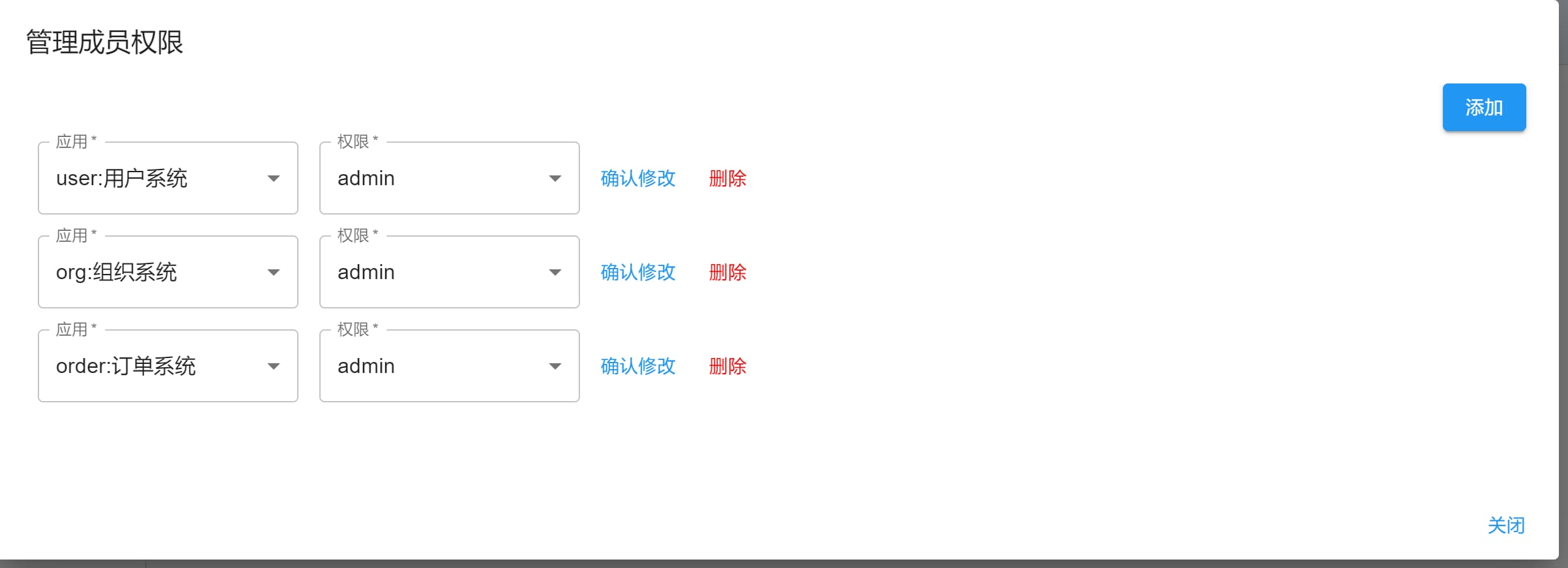Confirm changes with 确认修改 for user:用户系统
This screenshot has width=1568, height=568.
[x=638, y=179]
